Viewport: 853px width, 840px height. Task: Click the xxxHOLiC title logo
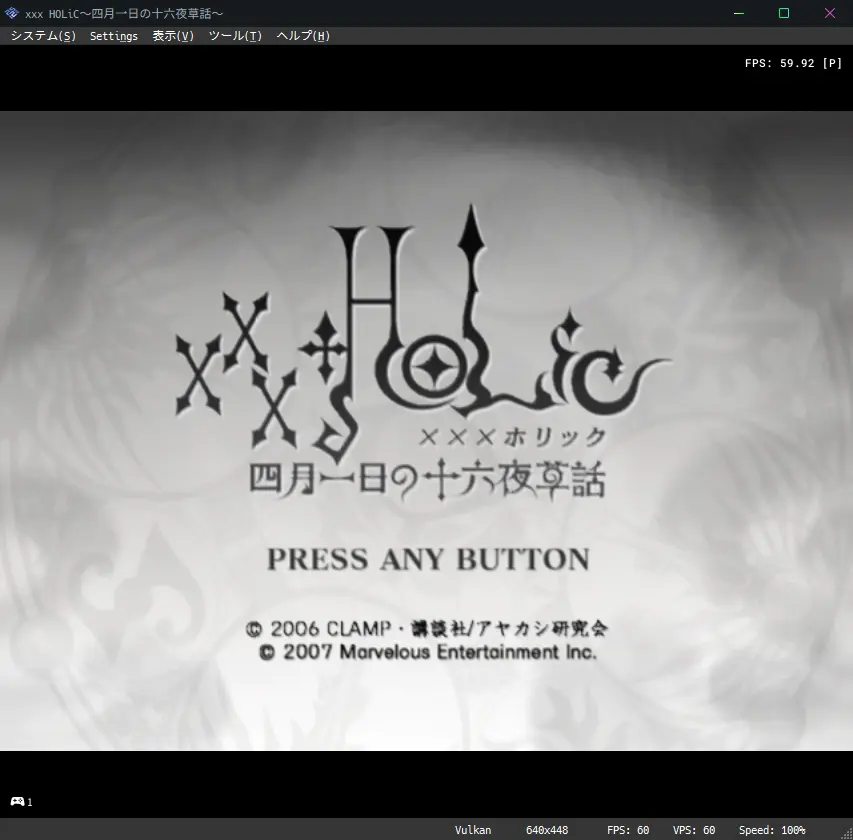click(x=423, y=333)
